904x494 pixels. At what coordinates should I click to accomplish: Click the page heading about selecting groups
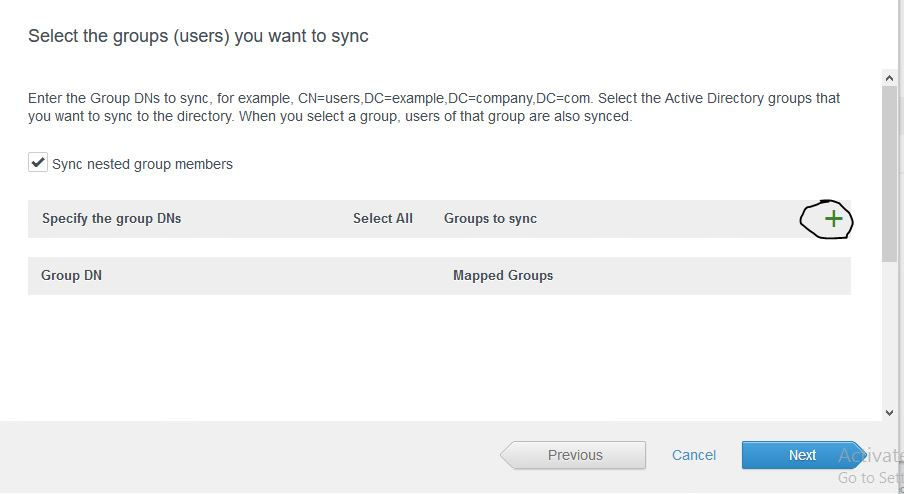pos(198,36)
